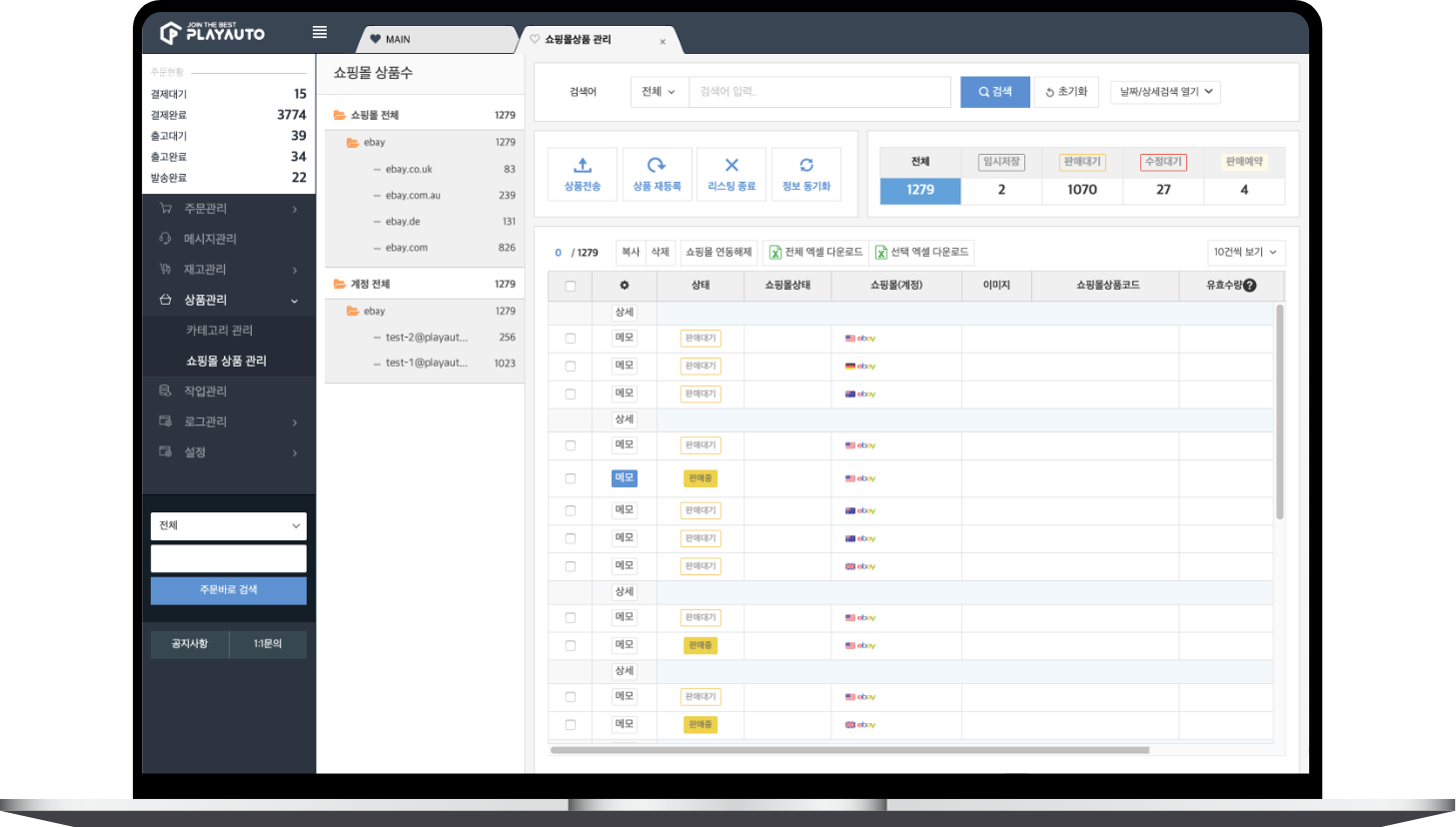Viewport: 1456px width, 827px height.
Task: Click the 검색어 입력 search text field
Action: [819, 92]
